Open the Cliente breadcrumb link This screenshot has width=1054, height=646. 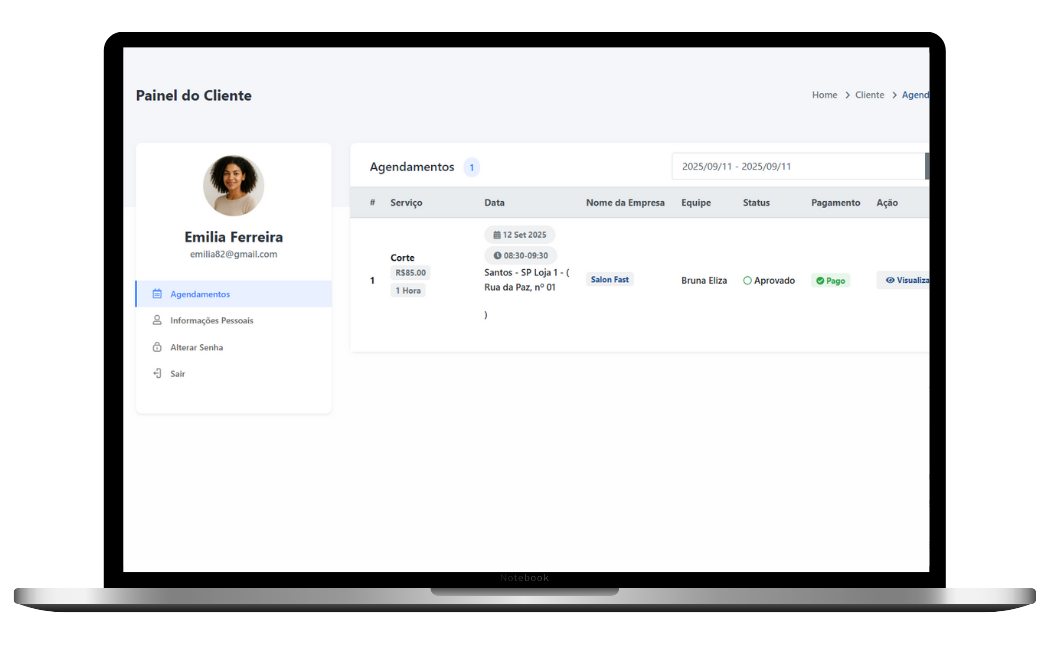point(869,95)
